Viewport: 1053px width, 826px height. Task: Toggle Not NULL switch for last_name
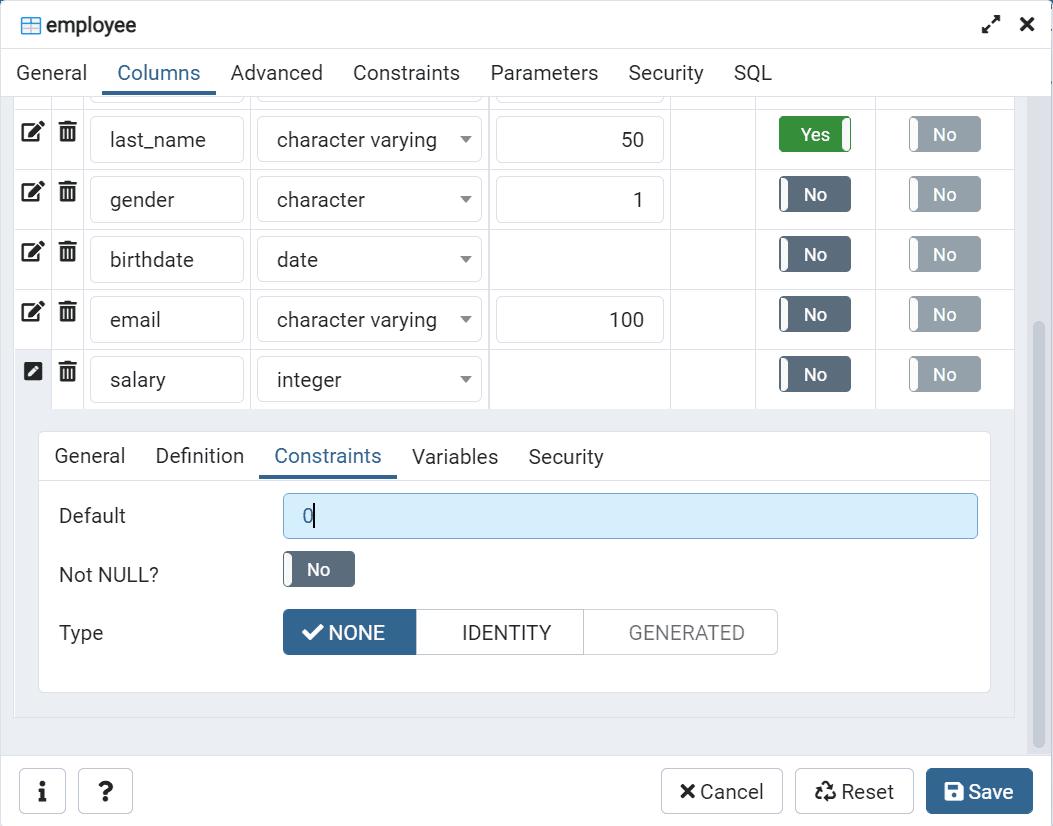[x=814, y=135]
